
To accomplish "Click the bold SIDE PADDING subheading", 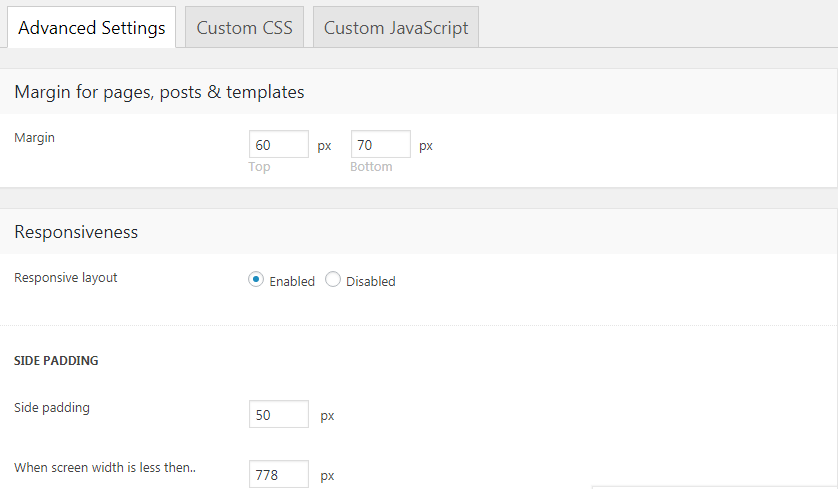I will click(56, 361).
